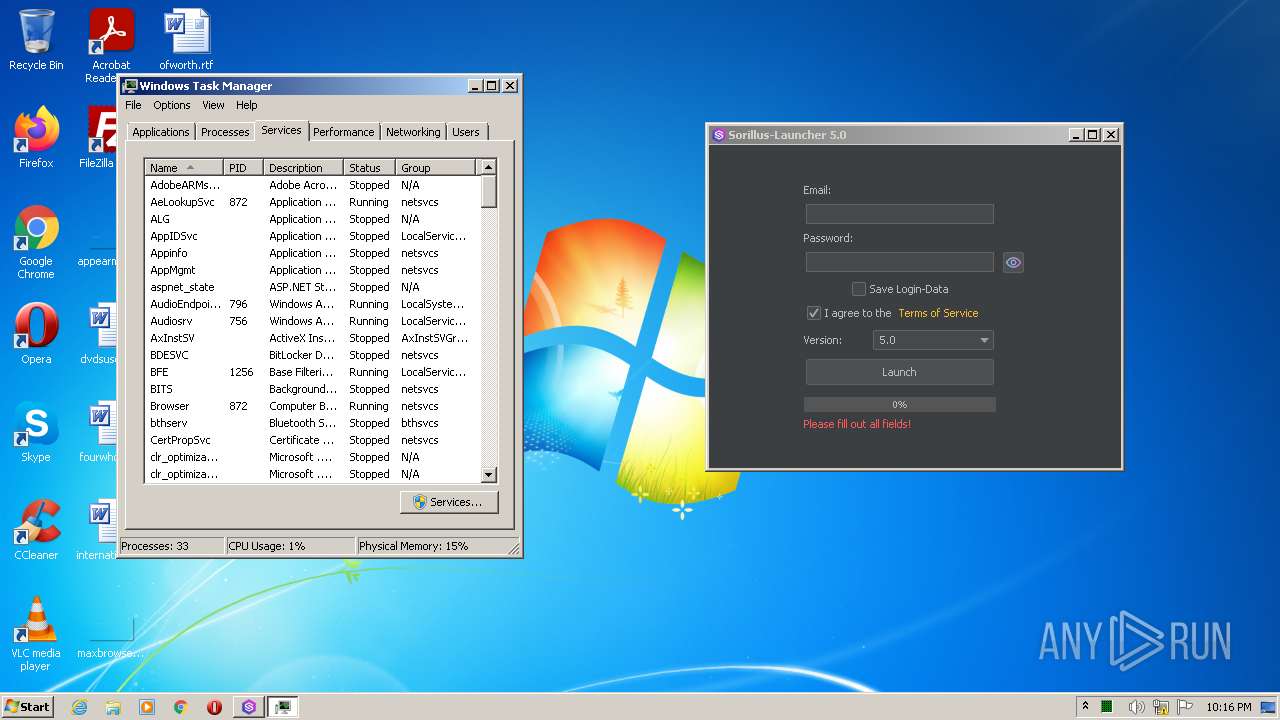Click the Launch button in Sorillus-Launcher

pos(899,372)
